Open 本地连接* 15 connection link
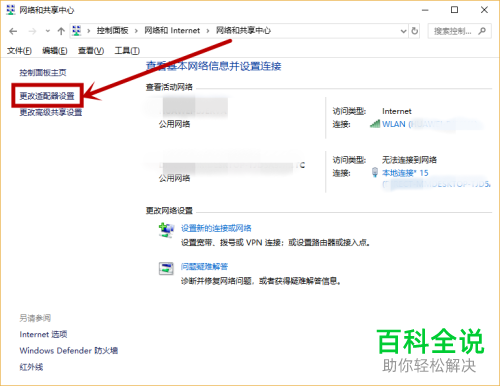 [x=405, y=173]
